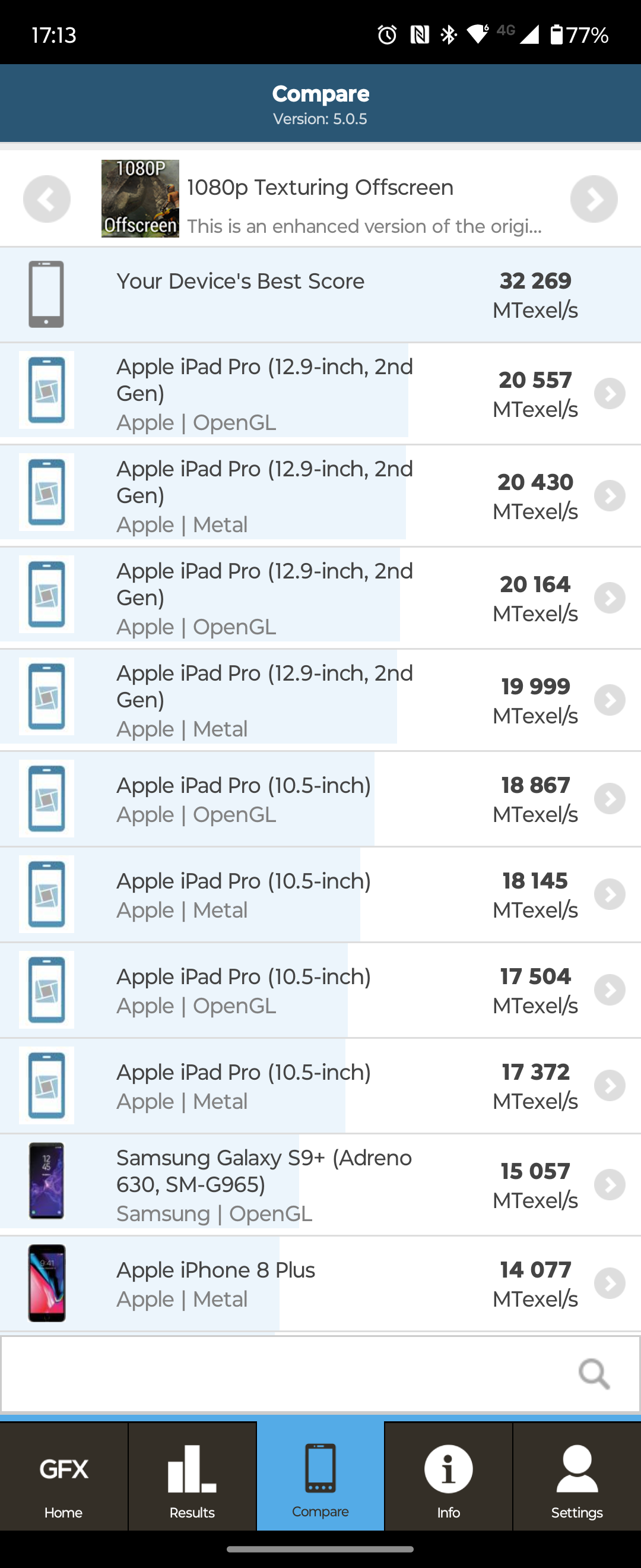This screenshot has width=641, height=1568.
Task: Tap the iPhone 8 Plus device image
Action: coord(47,1283)
